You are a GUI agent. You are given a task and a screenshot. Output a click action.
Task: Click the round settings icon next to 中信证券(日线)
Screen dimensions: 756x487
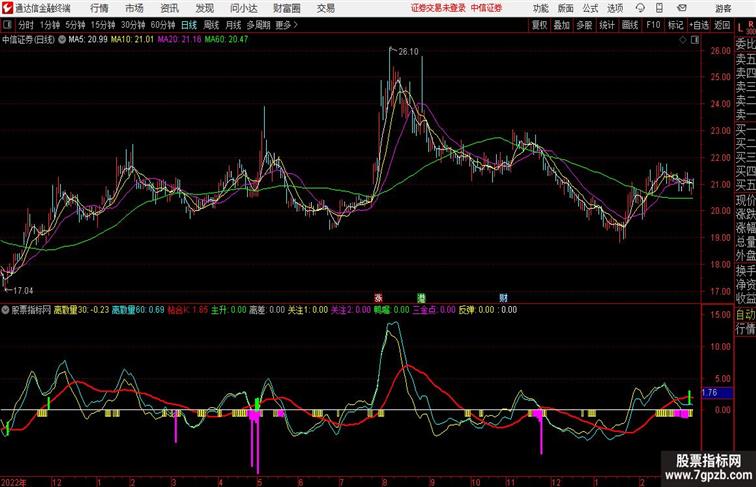click(x=62, y=40)
